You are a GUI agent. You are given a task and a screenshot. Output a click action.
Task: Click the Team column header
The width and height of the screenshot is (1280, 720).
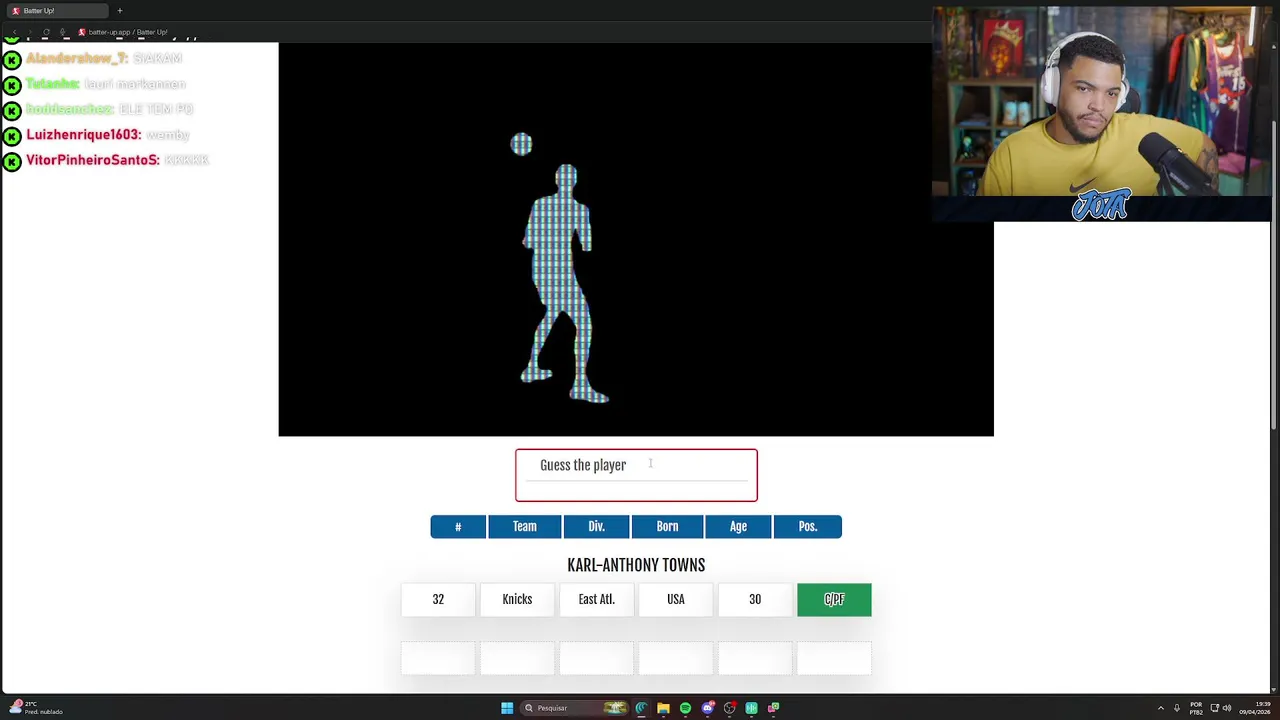(525, 527)
